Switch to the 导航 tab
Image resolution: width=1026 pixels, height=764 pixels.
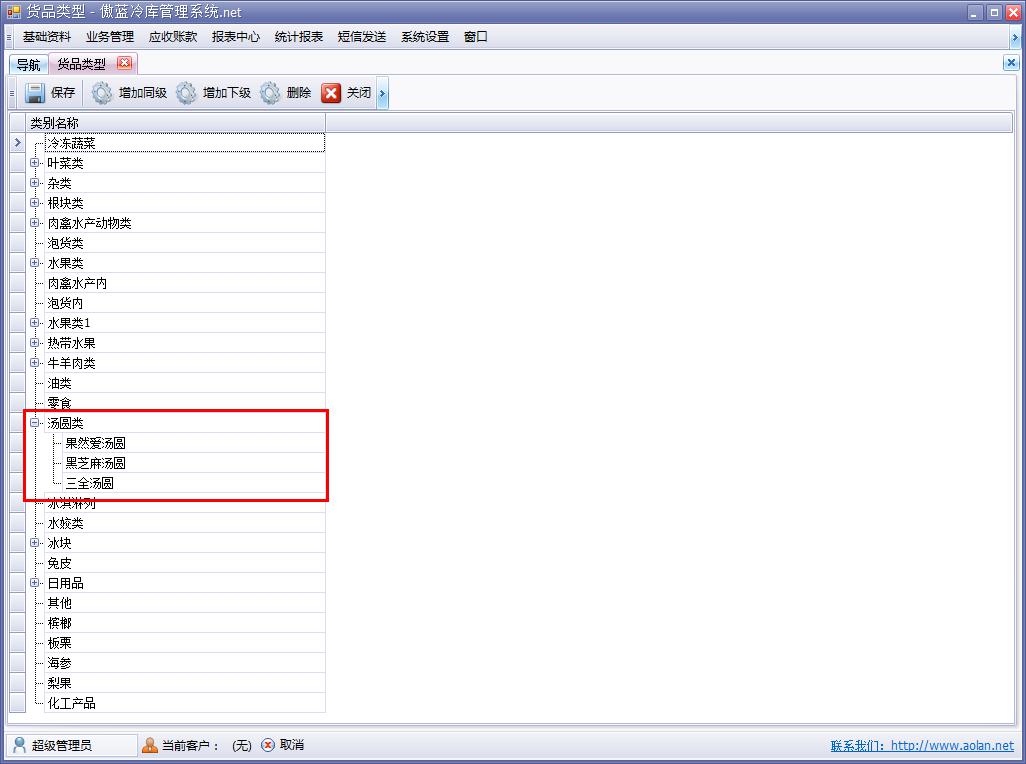pyautogui.click(x=28, y=64)
